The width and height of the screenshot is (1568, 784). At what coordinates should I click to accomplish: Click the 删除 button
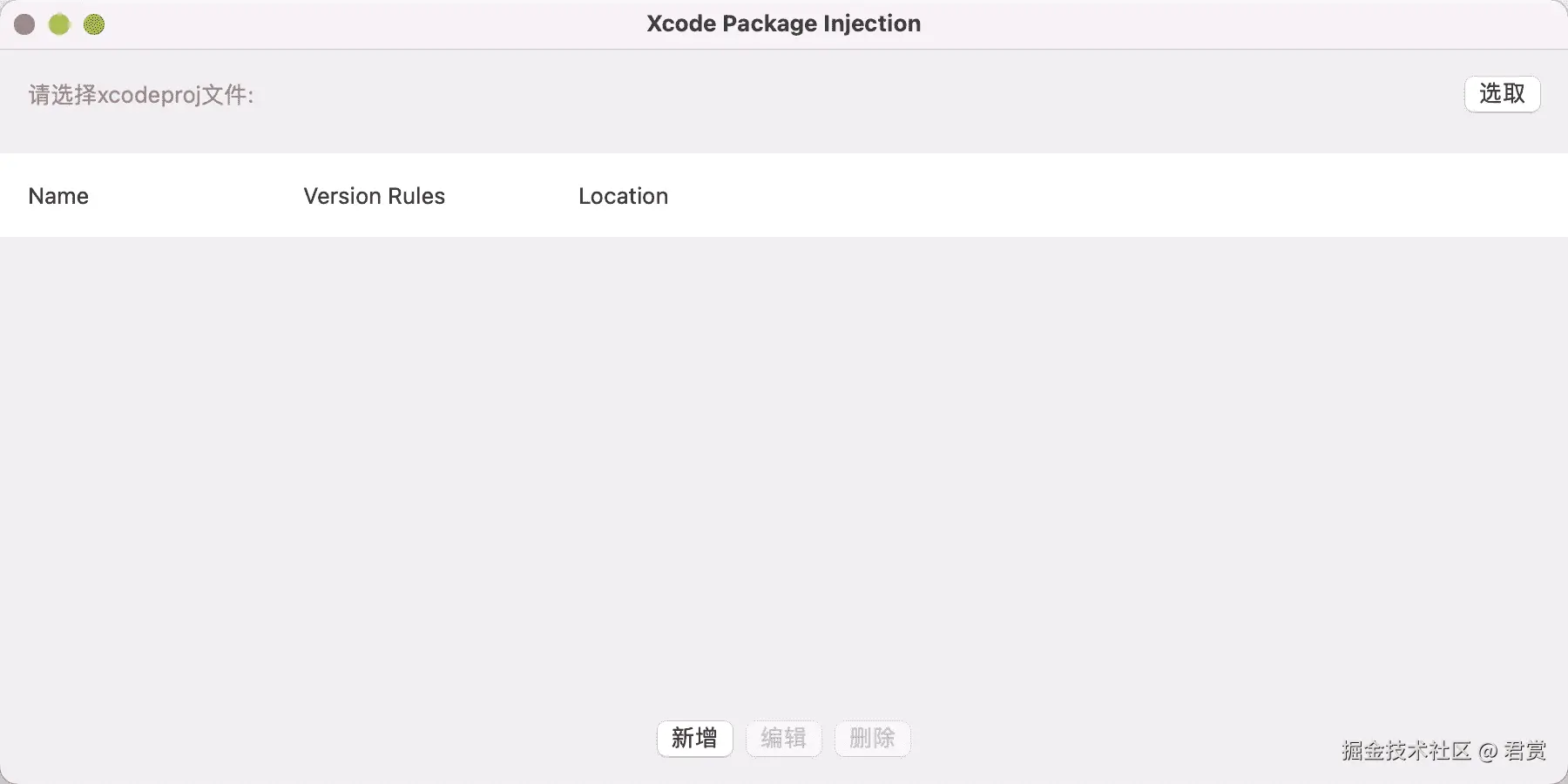coord(872,739)
